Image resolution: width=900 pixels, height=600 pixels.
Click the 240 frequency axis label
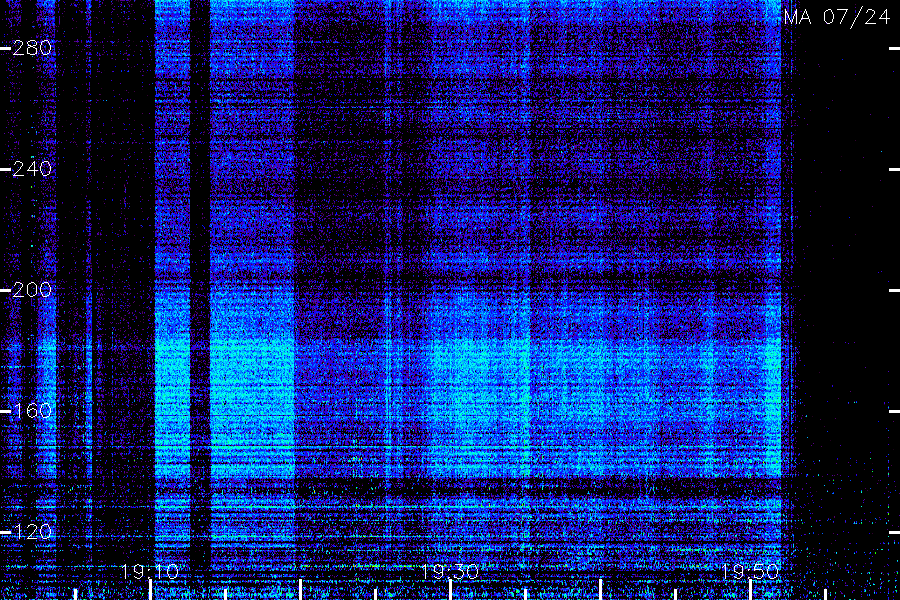pos(32,169)
